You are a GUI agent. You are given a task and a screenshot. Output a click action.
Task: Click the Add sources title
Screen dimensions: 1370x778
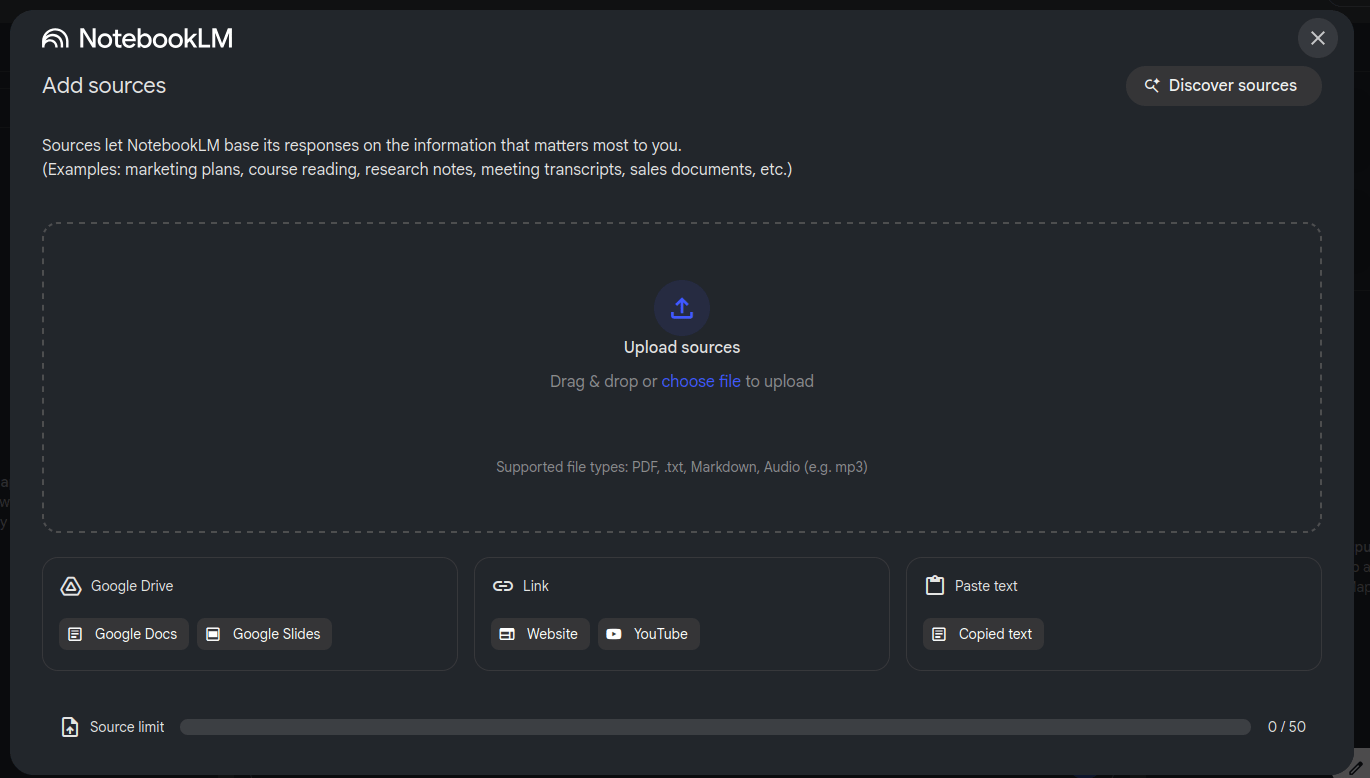104,86
